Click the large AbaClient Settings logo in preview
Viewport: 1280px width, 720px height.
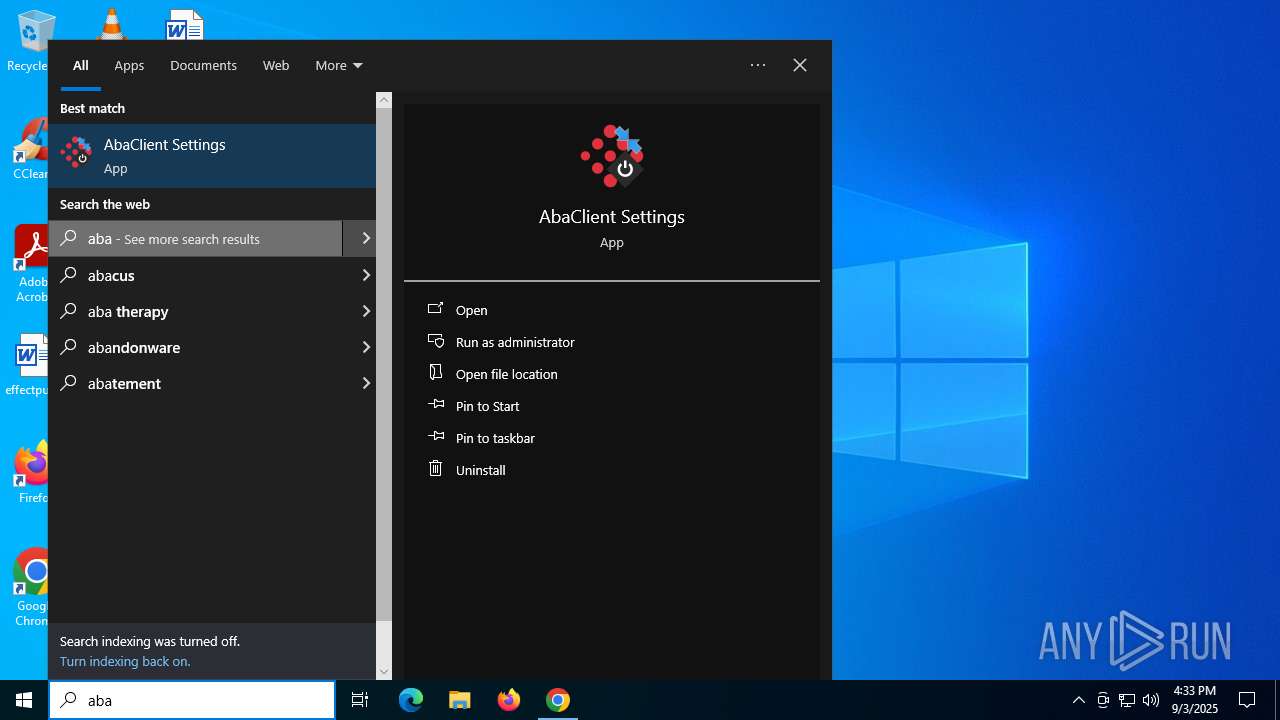tap(612, 156)
